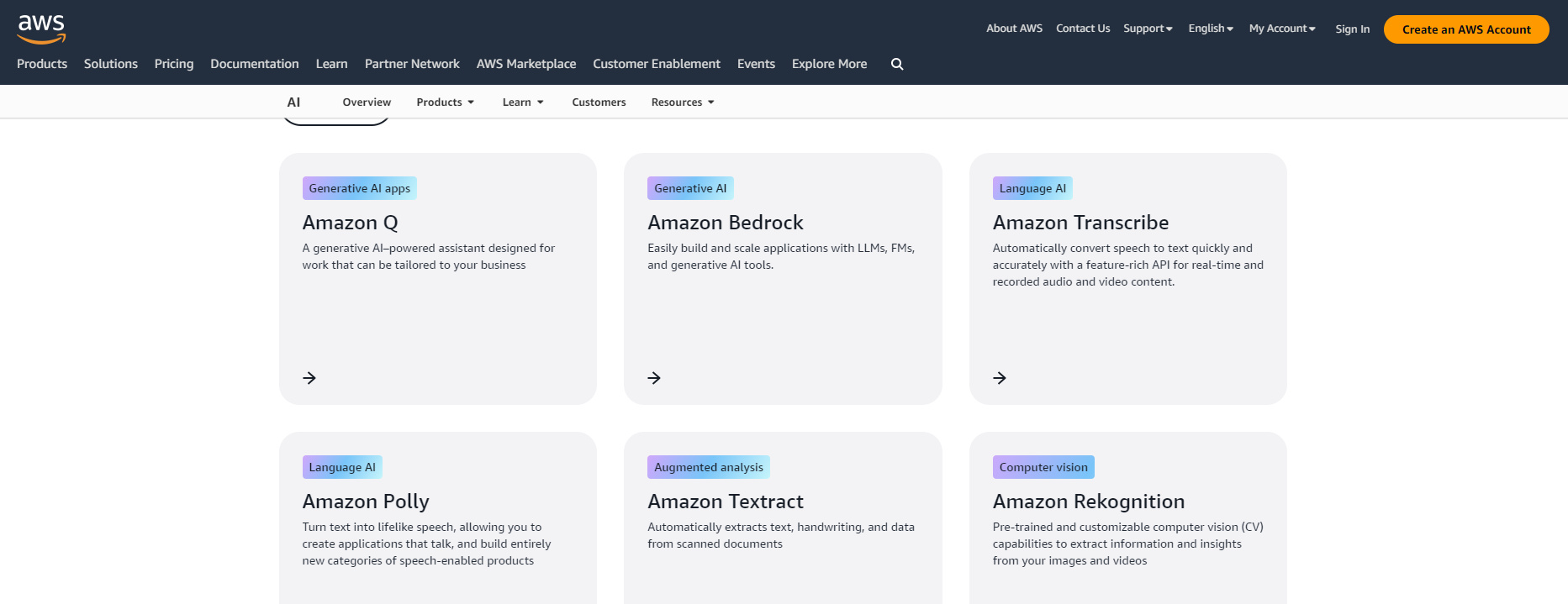1568x604 pixels.
Task: Click the Amazon Textract description text
Action: coord(781,535)
